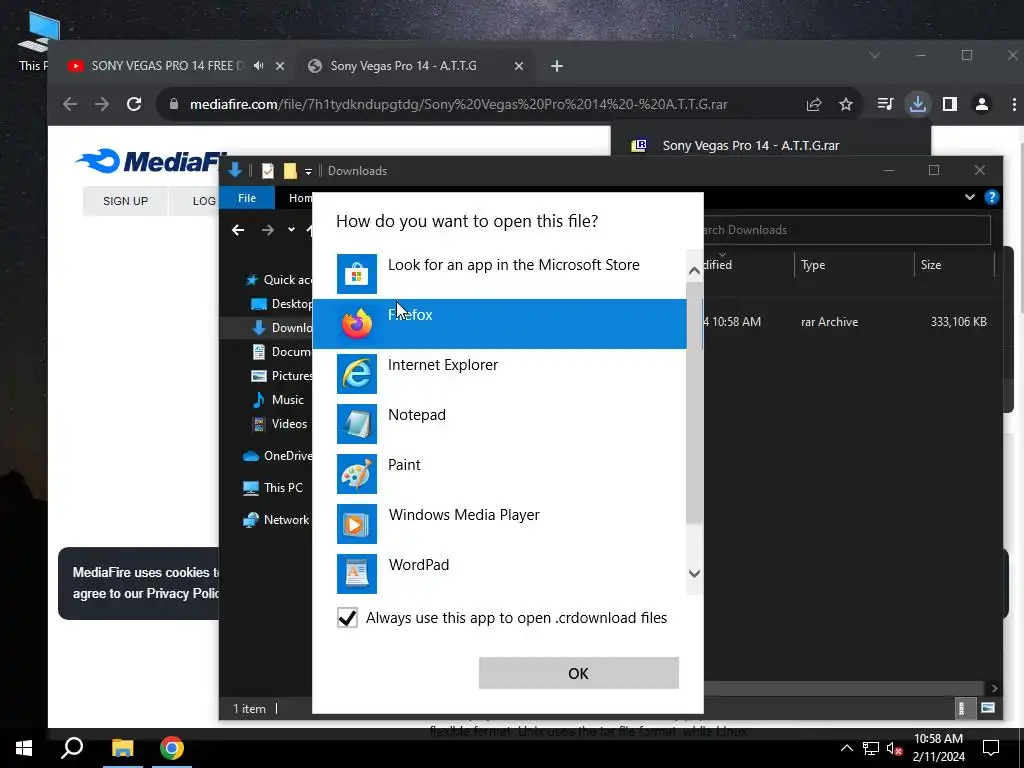Select Music folder in Explorer sidebar
This screenshot has width=1024, height=768.
tap(279, 400)
